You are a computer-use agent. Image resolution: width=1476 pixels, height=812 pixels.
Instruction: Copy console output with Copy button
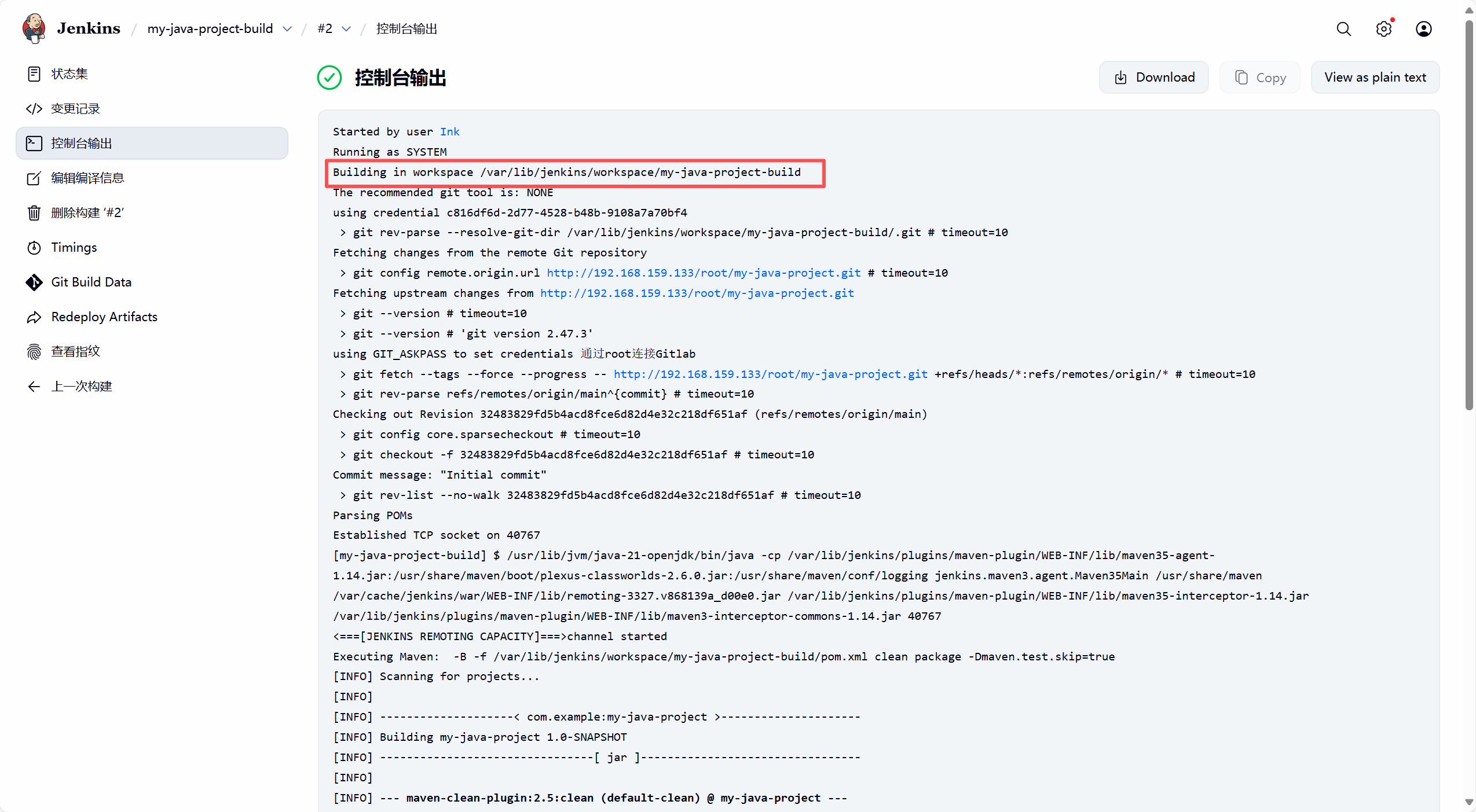click(1259, 78)
